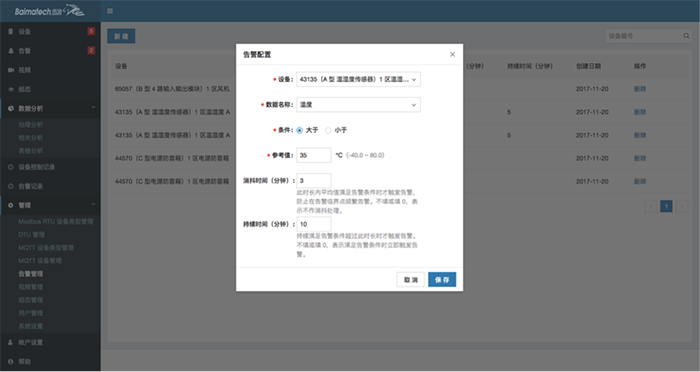Open 用户管理 menu item
Screen dimensions: 700x372
31,313
